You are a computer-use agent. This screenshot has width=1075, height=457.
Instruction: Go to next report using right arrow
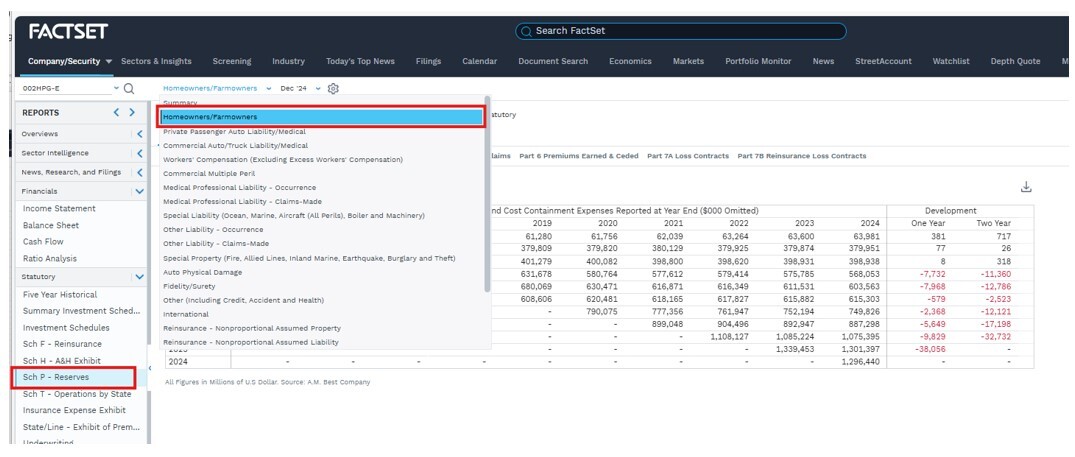[x=132, y=112]
